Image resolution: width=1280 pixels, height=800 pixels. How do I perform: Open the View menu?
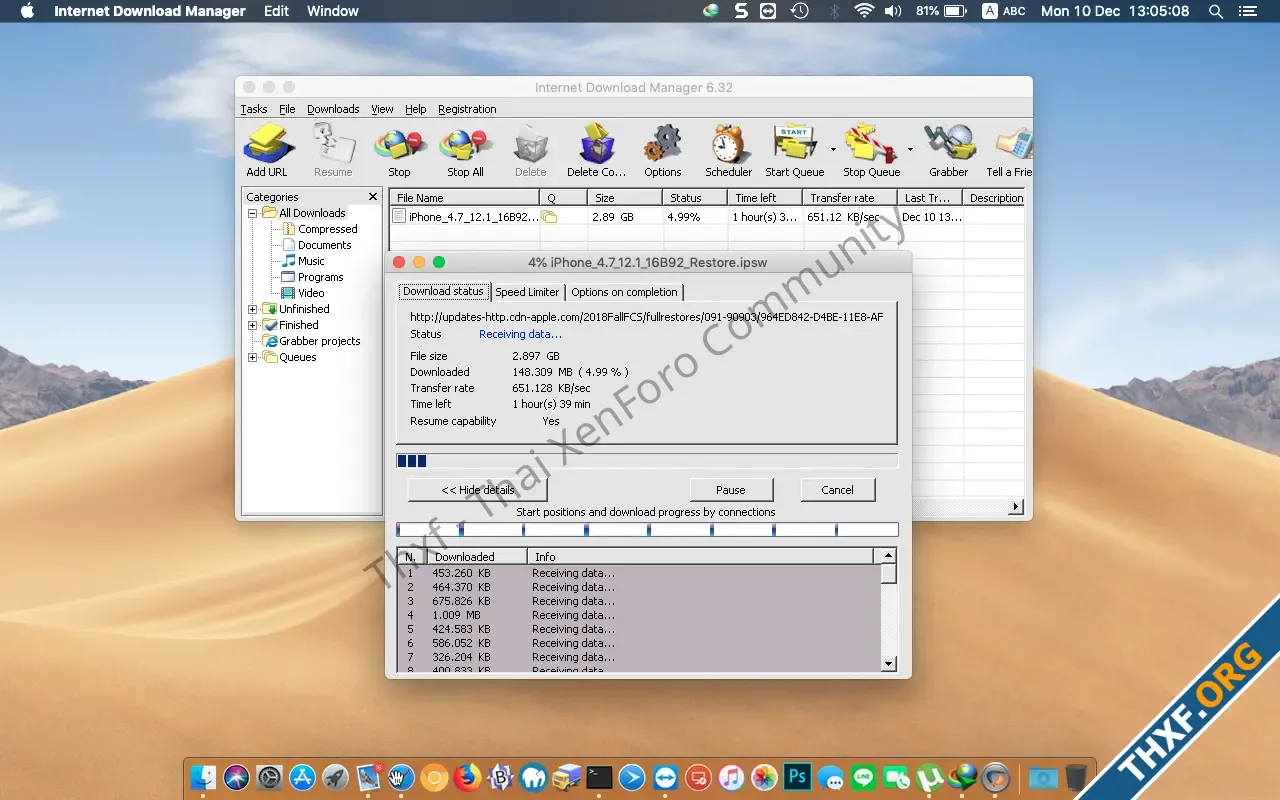[382, 109]
